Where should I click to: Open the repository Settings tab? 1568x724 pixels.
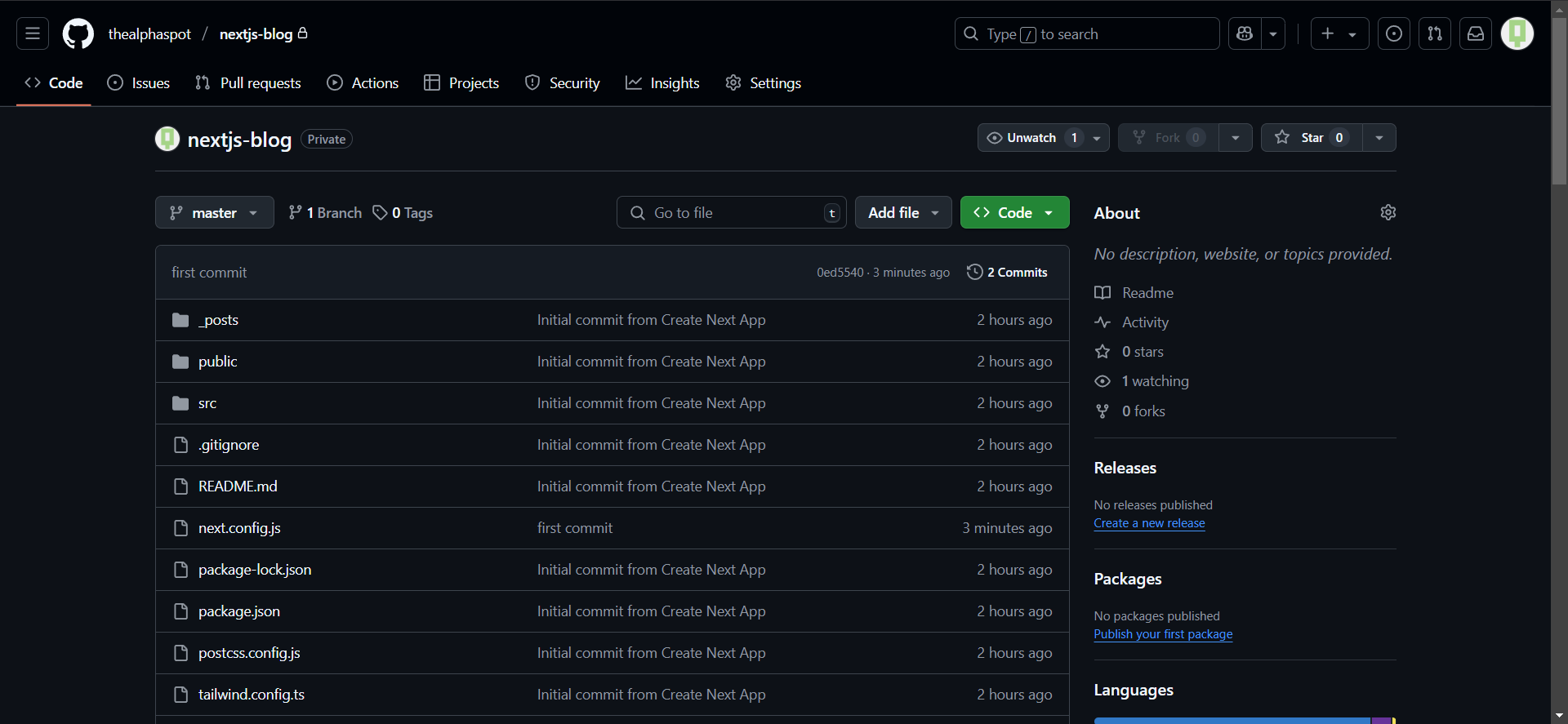[763, 82]
